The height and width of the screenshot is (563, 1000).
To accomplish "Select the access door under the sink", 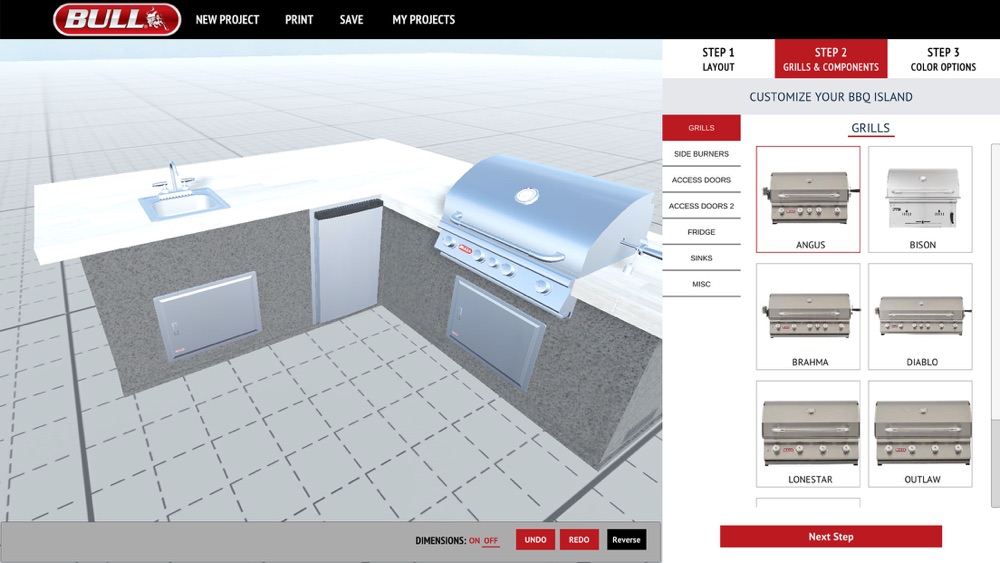I will 207,316.
